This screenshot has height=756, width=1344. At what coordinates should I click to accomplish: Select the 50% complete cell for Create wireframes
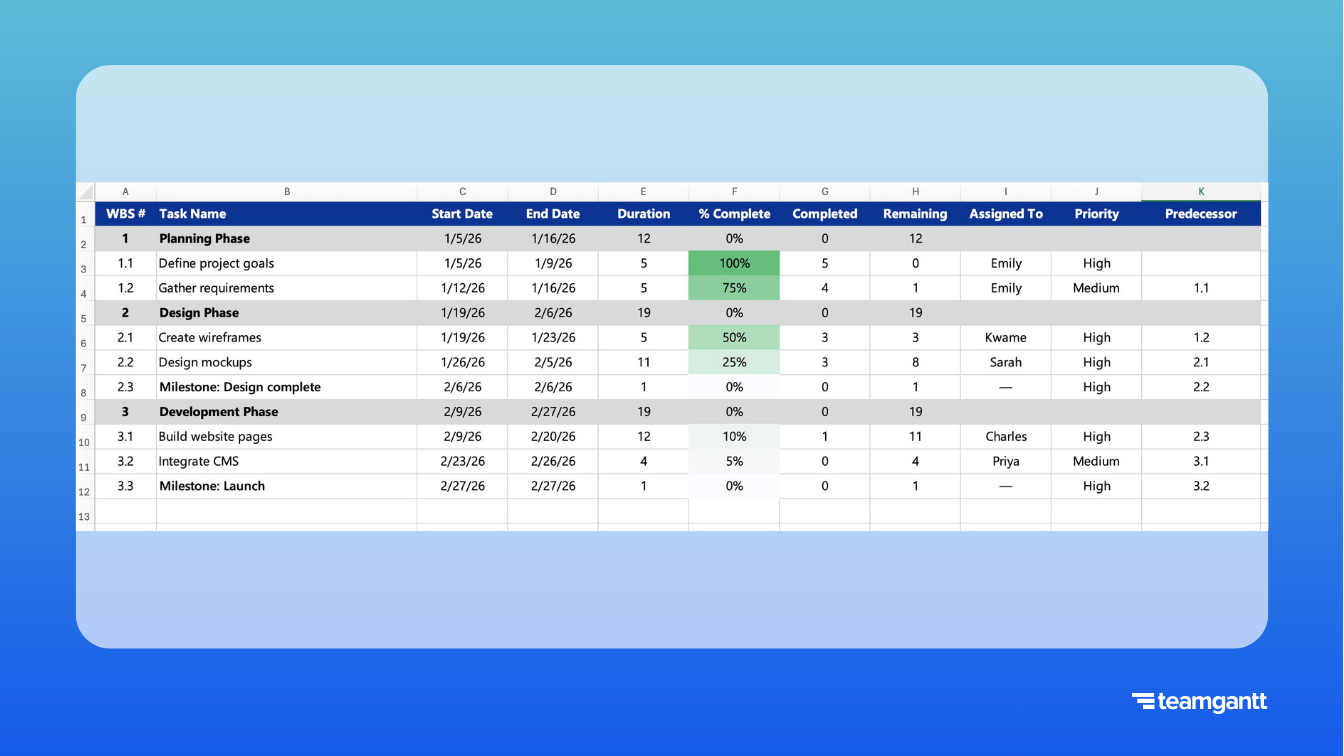click(x=734, y=337)
